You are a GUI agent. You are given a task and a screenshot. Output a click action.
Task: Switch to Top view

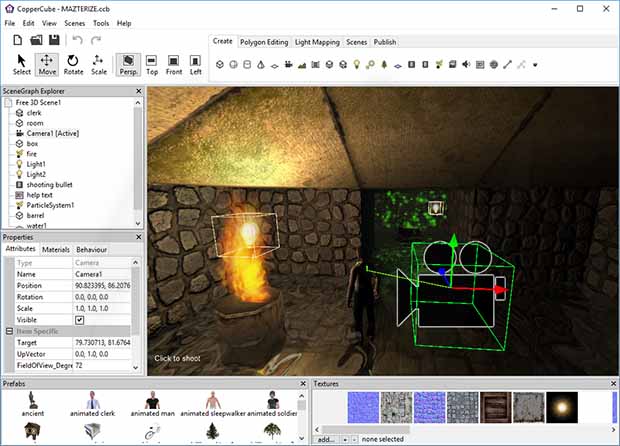[x=151, y=65]
